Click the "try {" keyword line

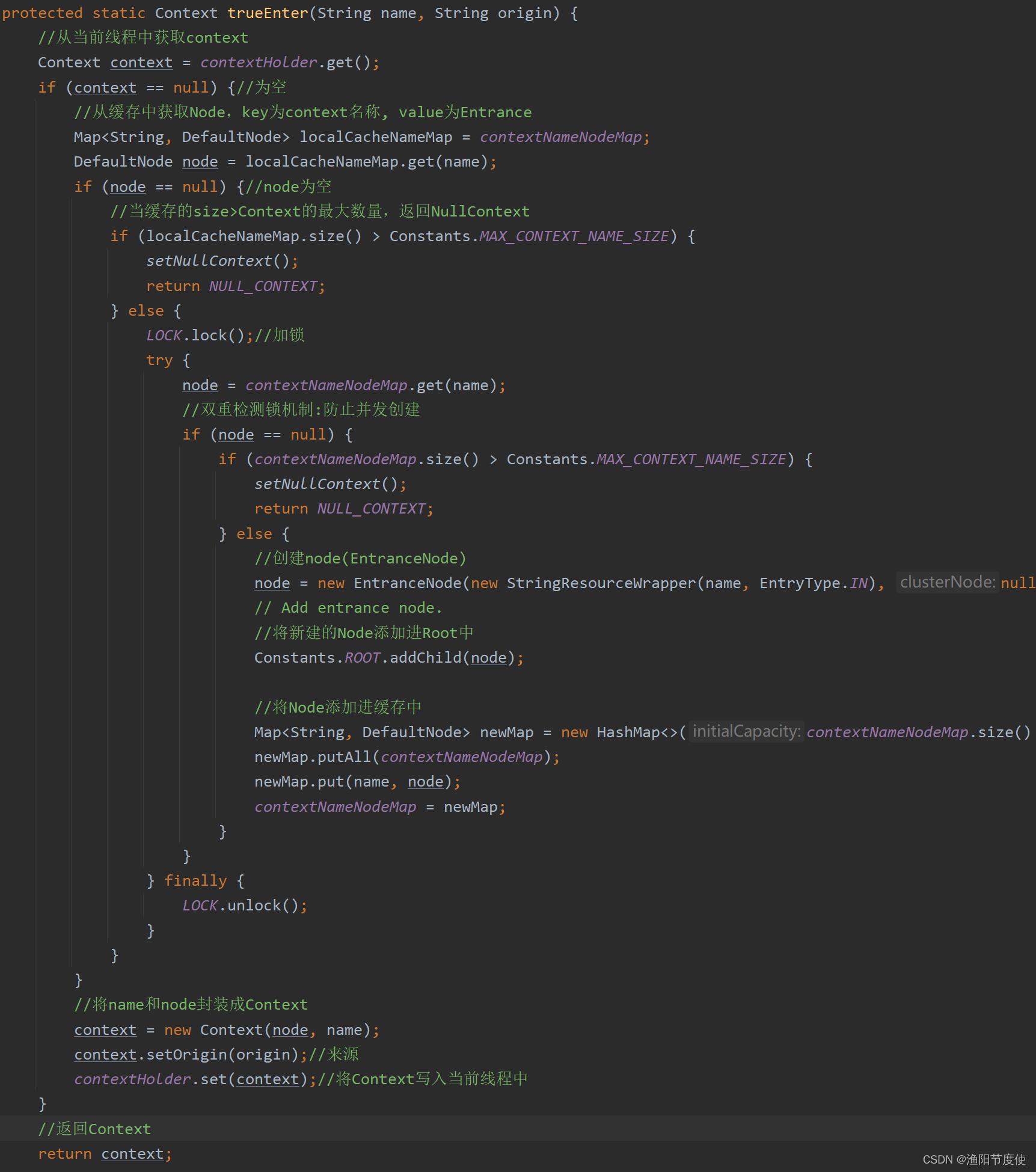(168, 360)
